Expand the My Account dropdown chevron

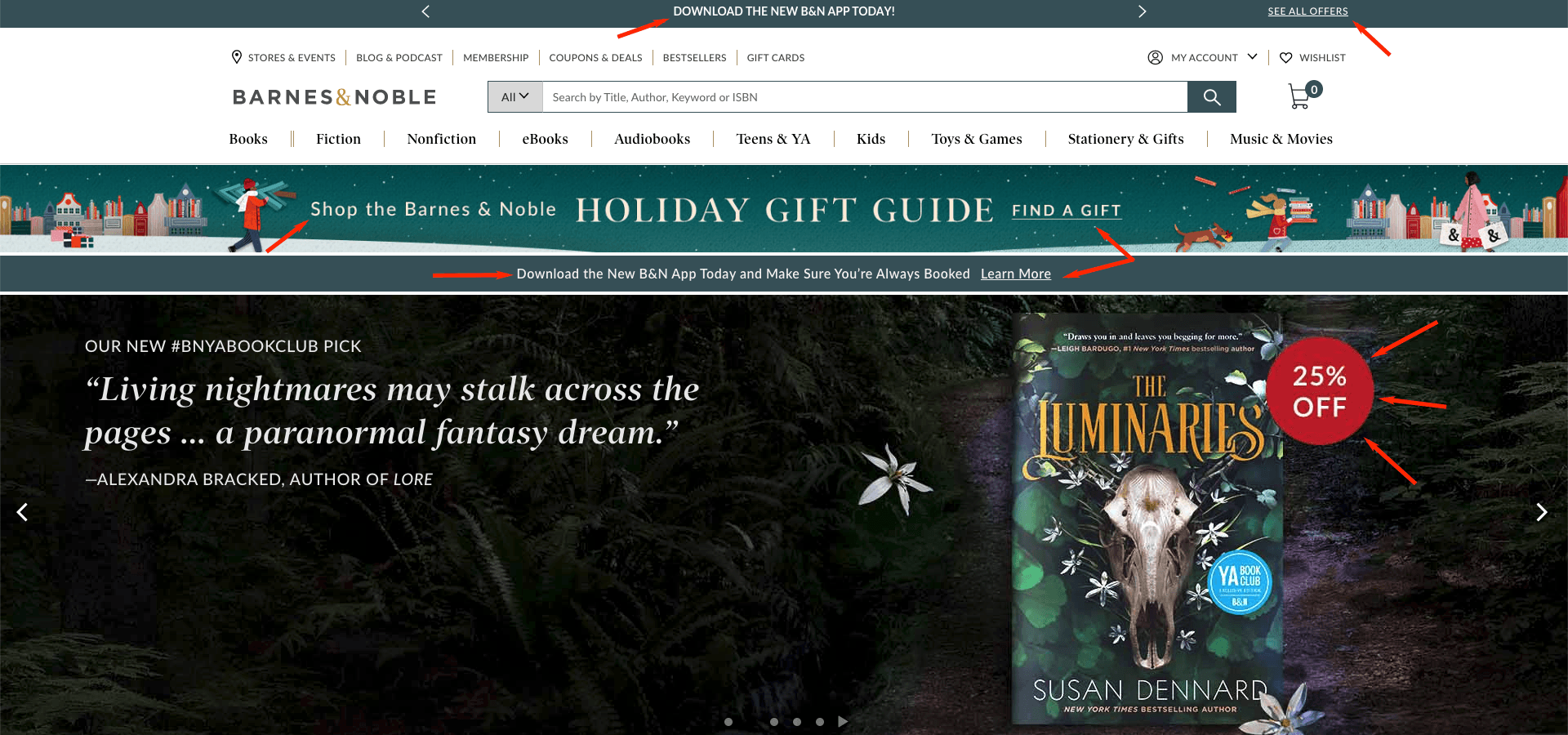(1252, 57)
